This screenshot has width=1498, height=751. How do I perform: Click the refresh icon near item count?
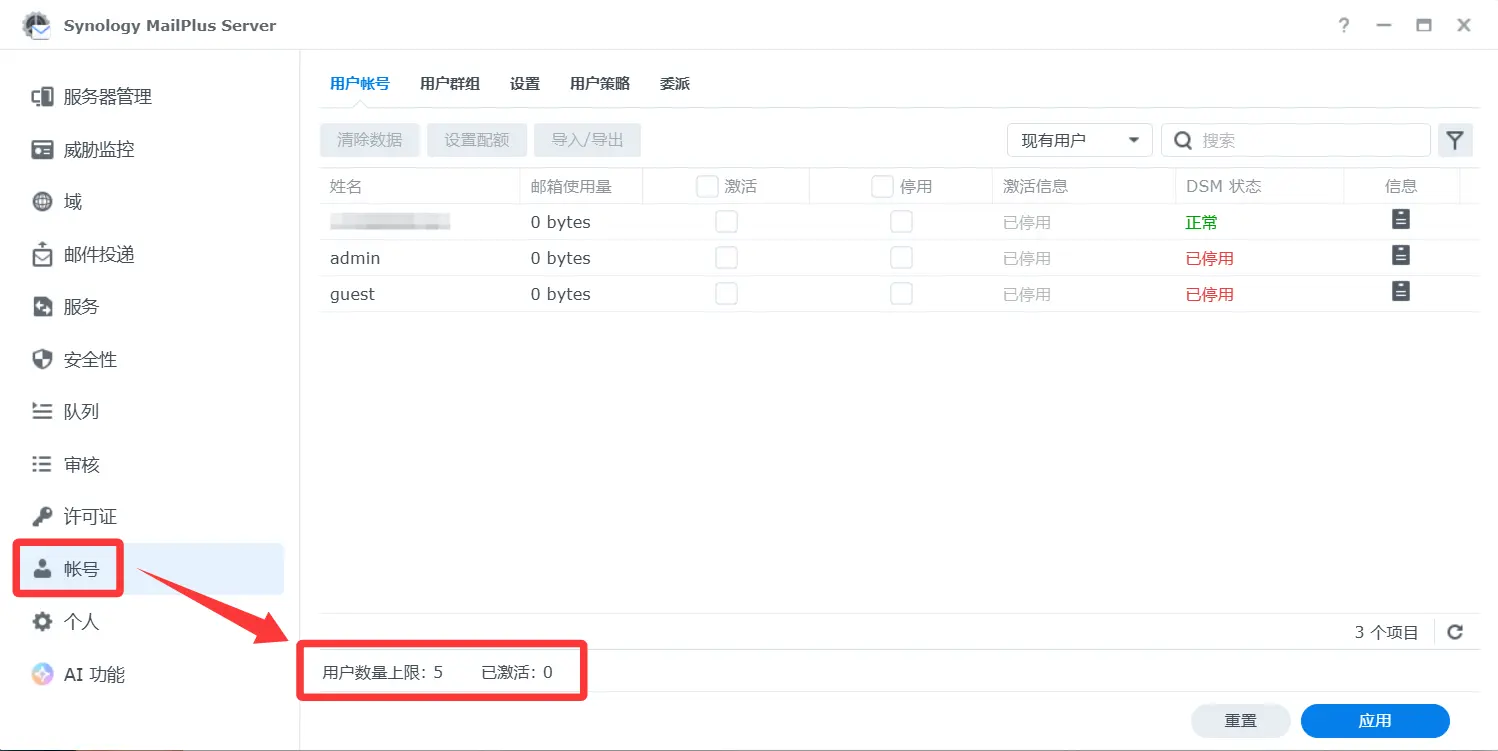1455,632
